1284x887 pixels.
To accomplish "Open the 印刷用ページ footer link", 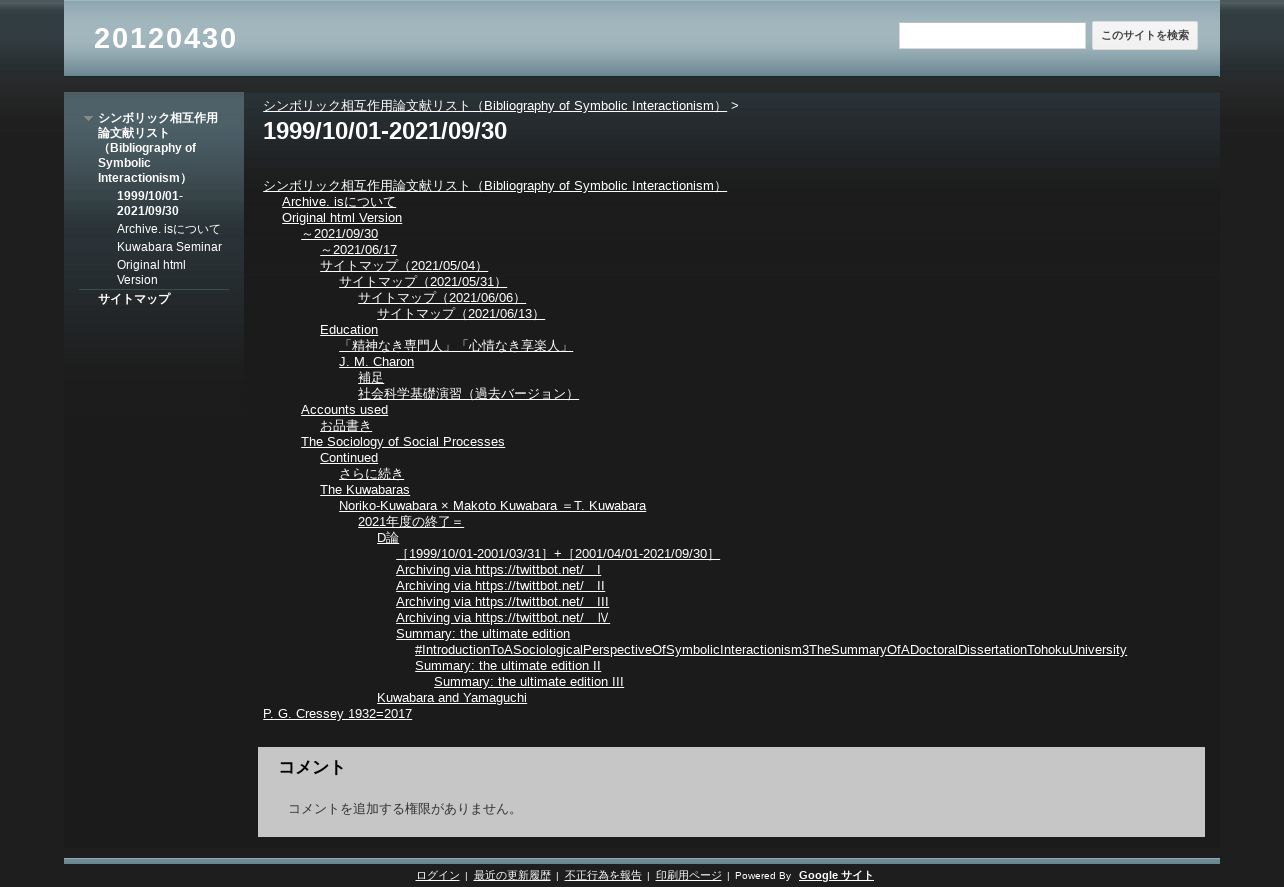I will (x=689, y=876).
